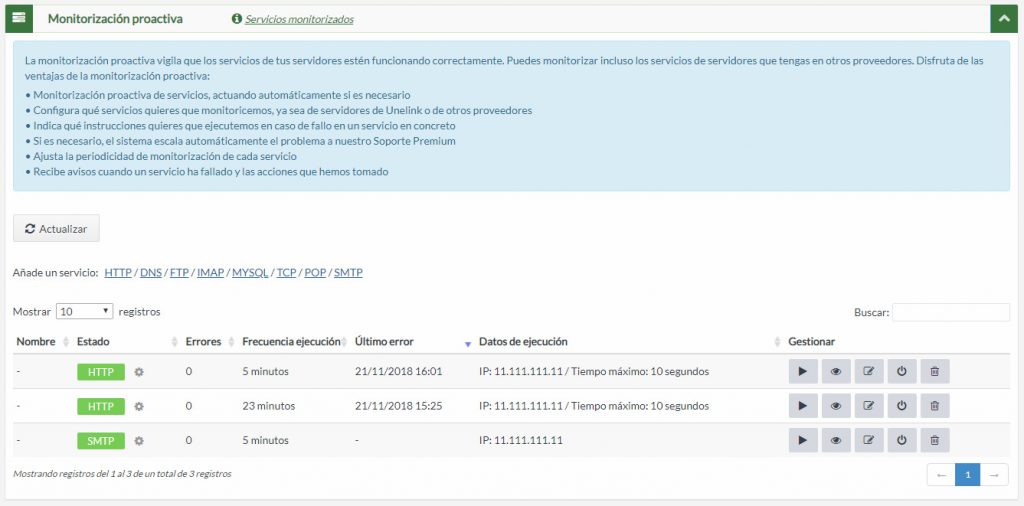The height and width of the screenshot is (506, 1024).
Task: Click the '21/11/2018 16:01' last error cell
Action: 398,372
